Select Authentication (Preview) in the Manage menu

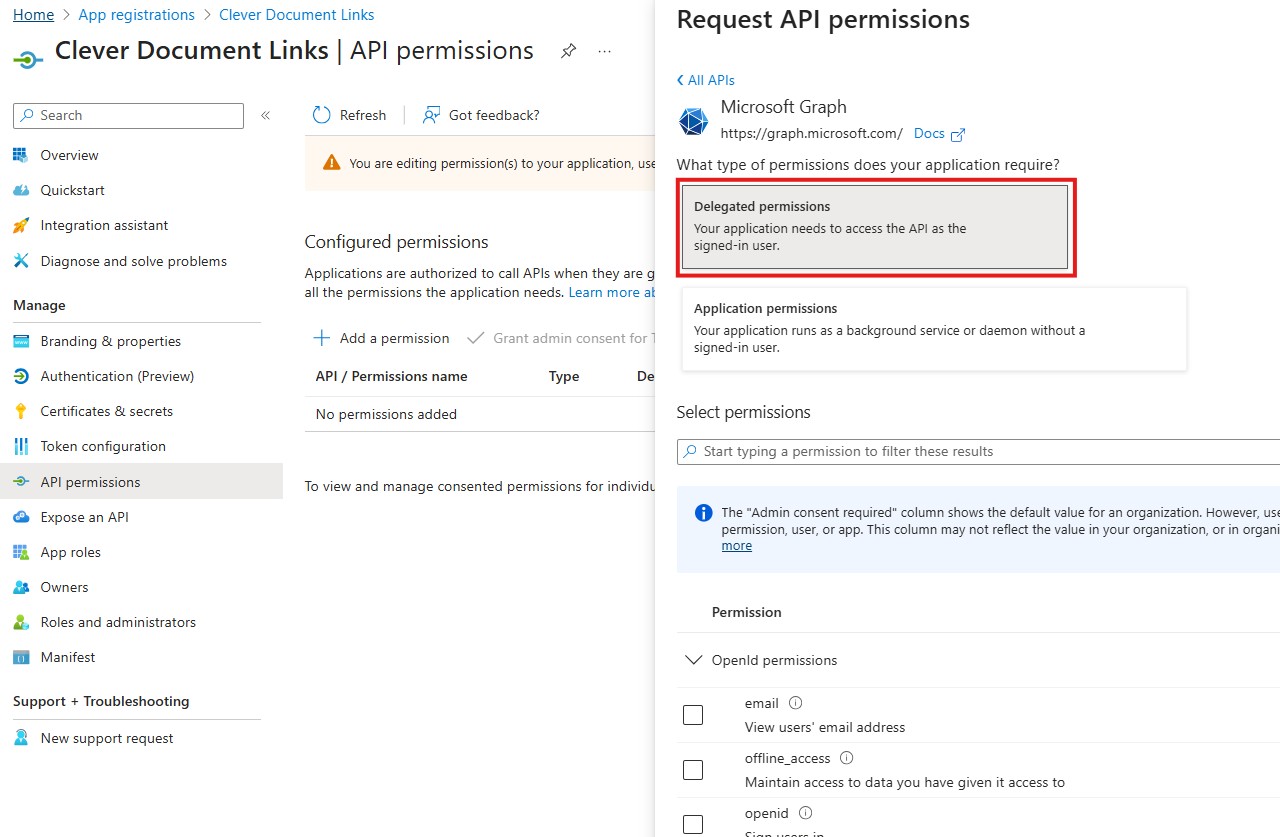click(119, 376)
